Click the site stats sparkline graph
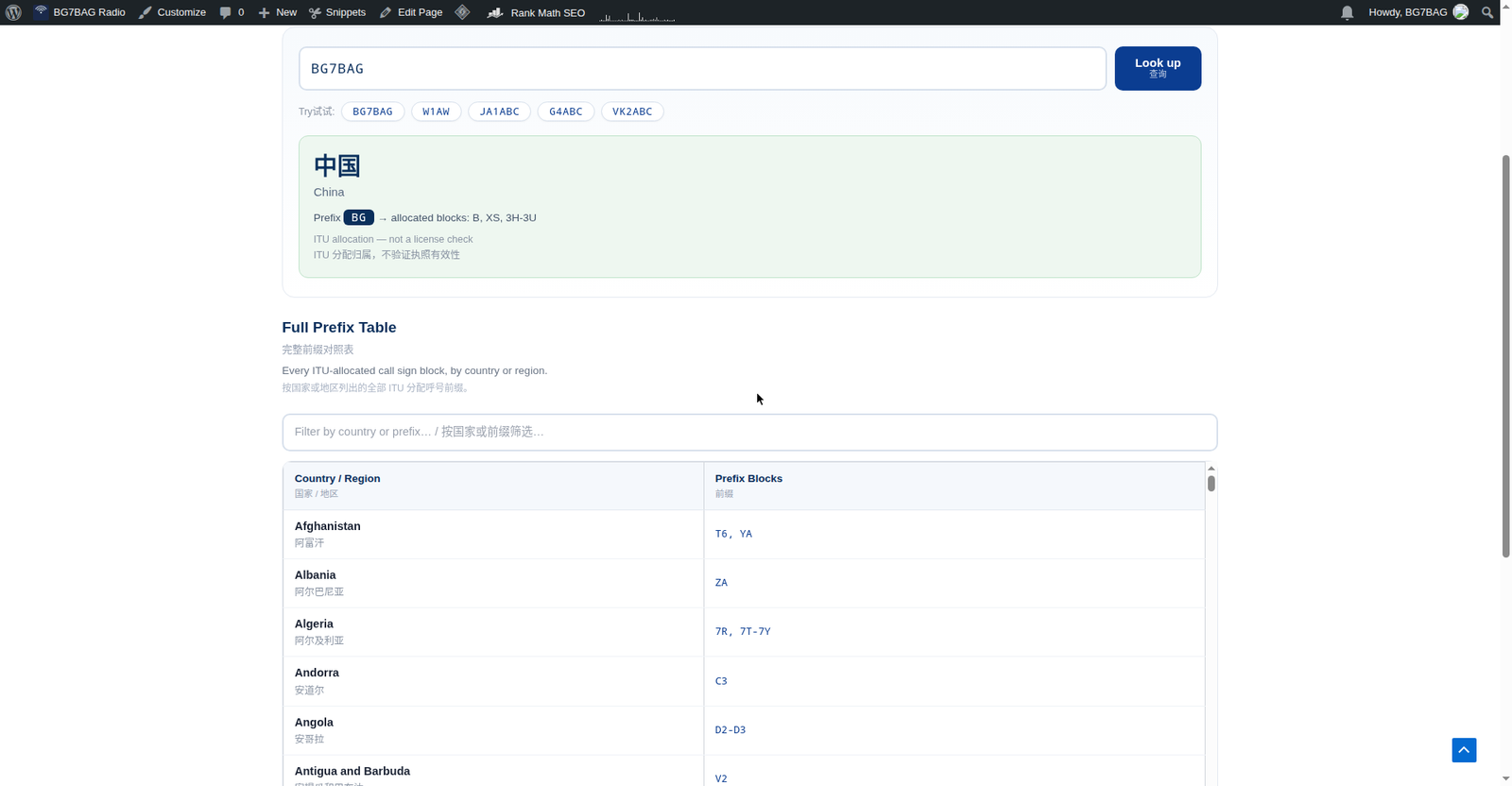The image size is (1512, 786). 637,15
